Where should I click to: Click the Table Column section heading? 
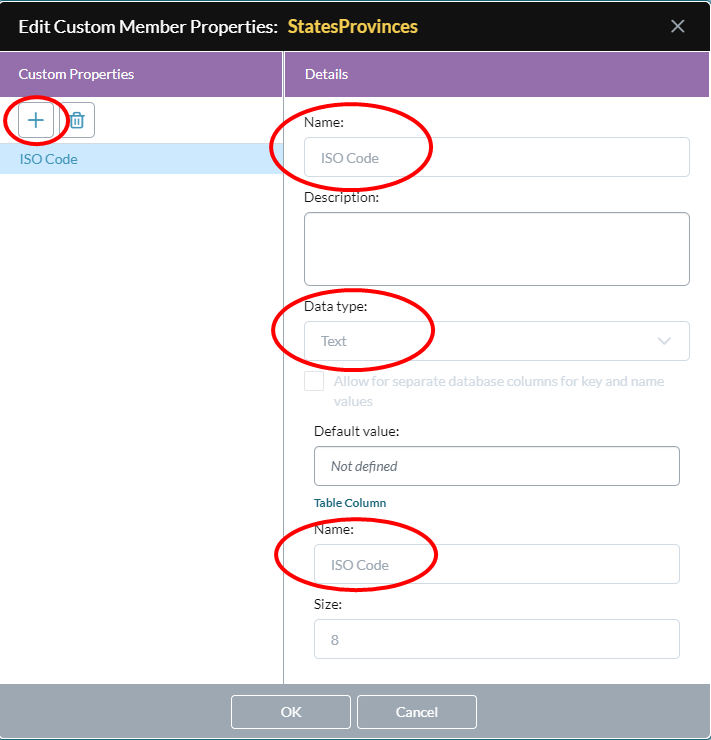(350, 503)
